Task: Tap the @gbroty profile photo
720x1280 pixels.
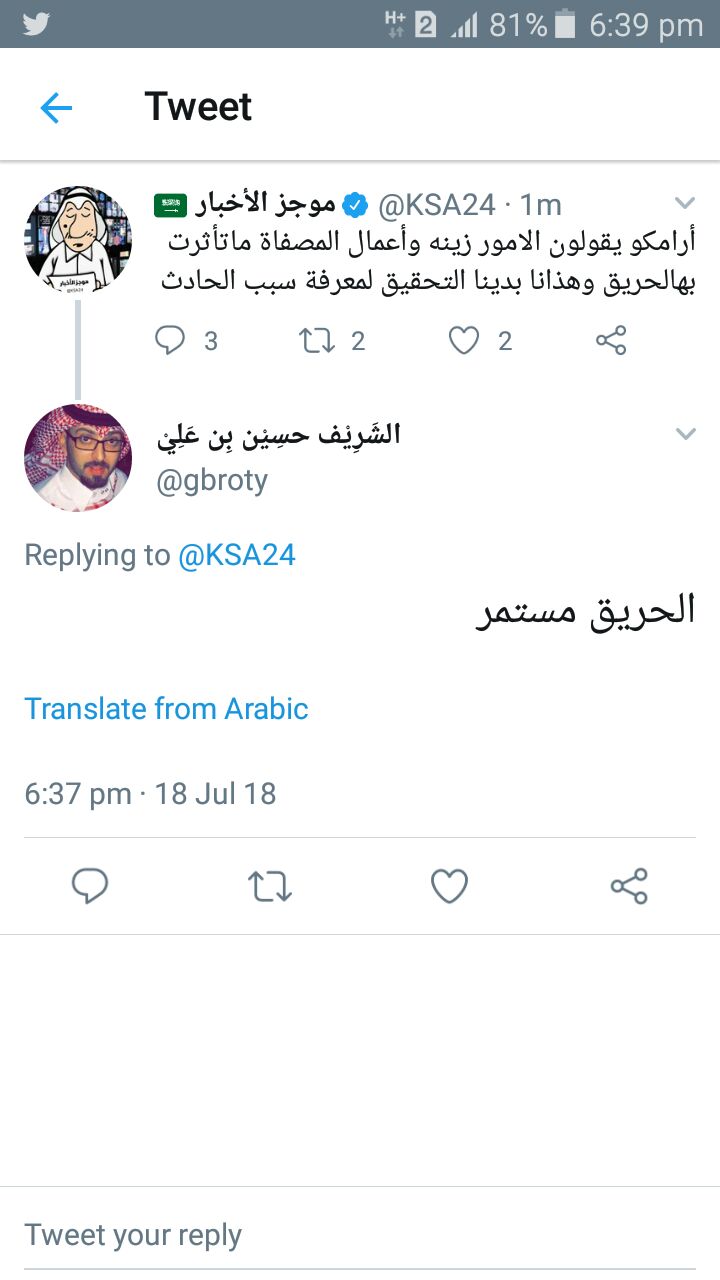Action: click(x=78, y=458)
